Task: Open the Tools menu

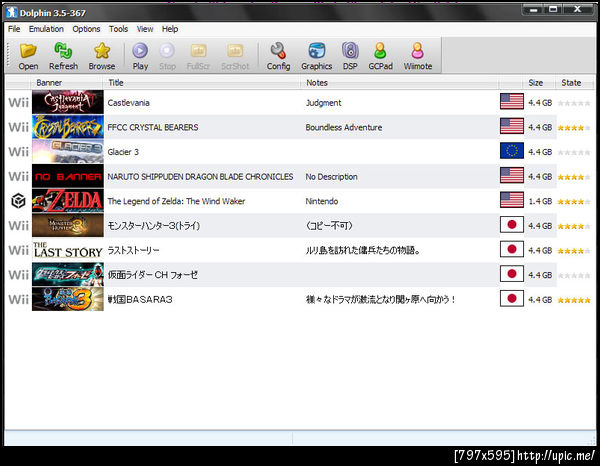Action: click(118, 29)
